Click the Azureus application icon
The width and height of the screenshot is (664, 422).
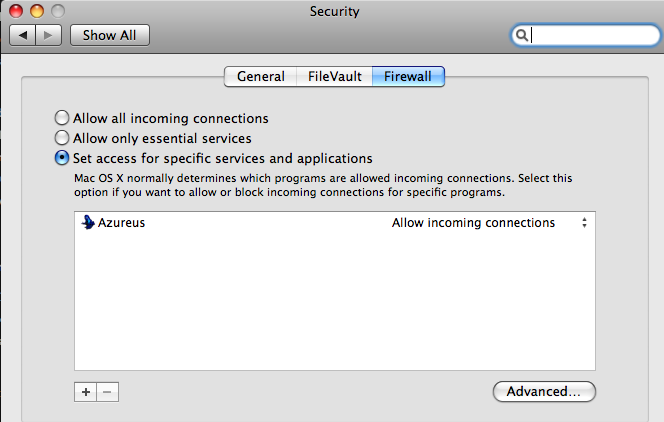88,222
